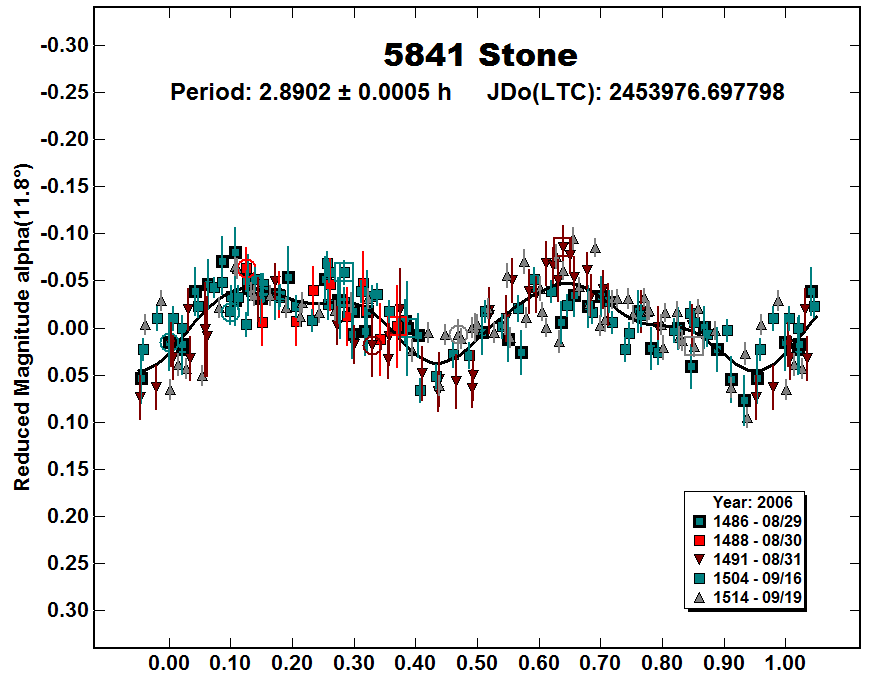Image resolution: width=872 pixels, height=679 pixels.
Task: Click the plain teal square marker for 1504 in legend
Action: pyautogui.click(x=700, y=578)
